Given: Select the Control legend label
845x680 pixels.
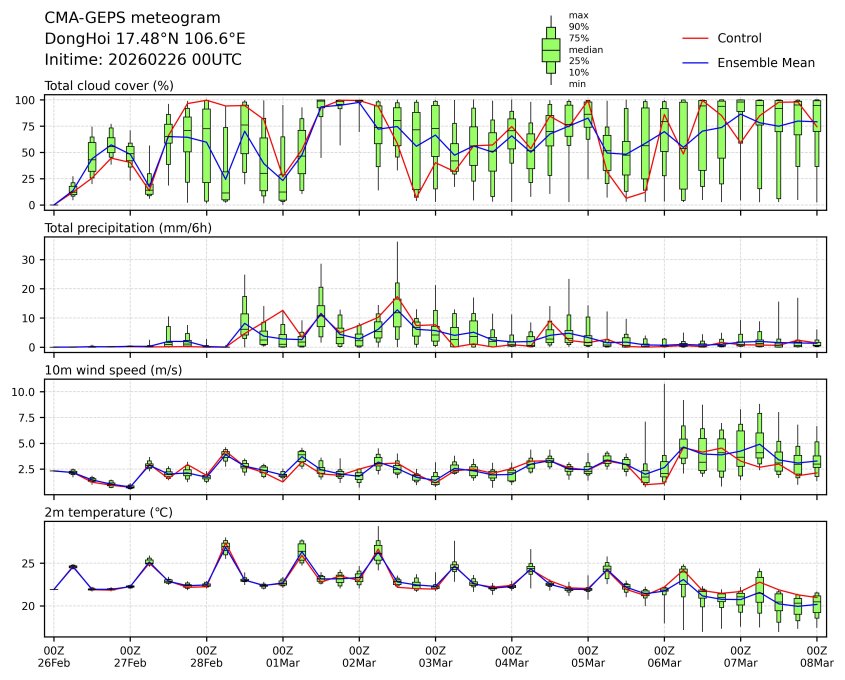Looking at the screenshot, I should (x=739, y=38).
